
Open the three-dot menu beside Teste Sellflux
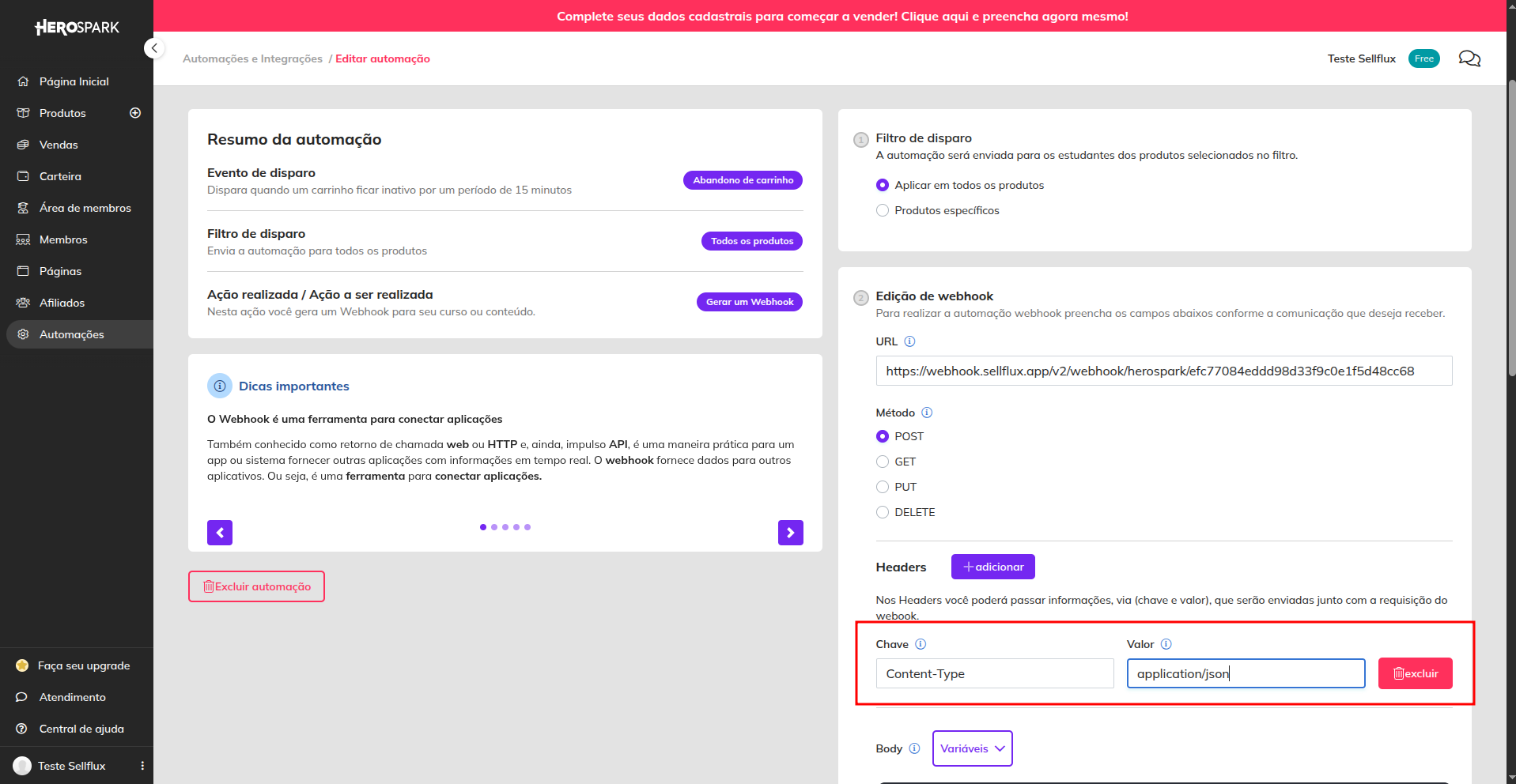coord(142,766)
